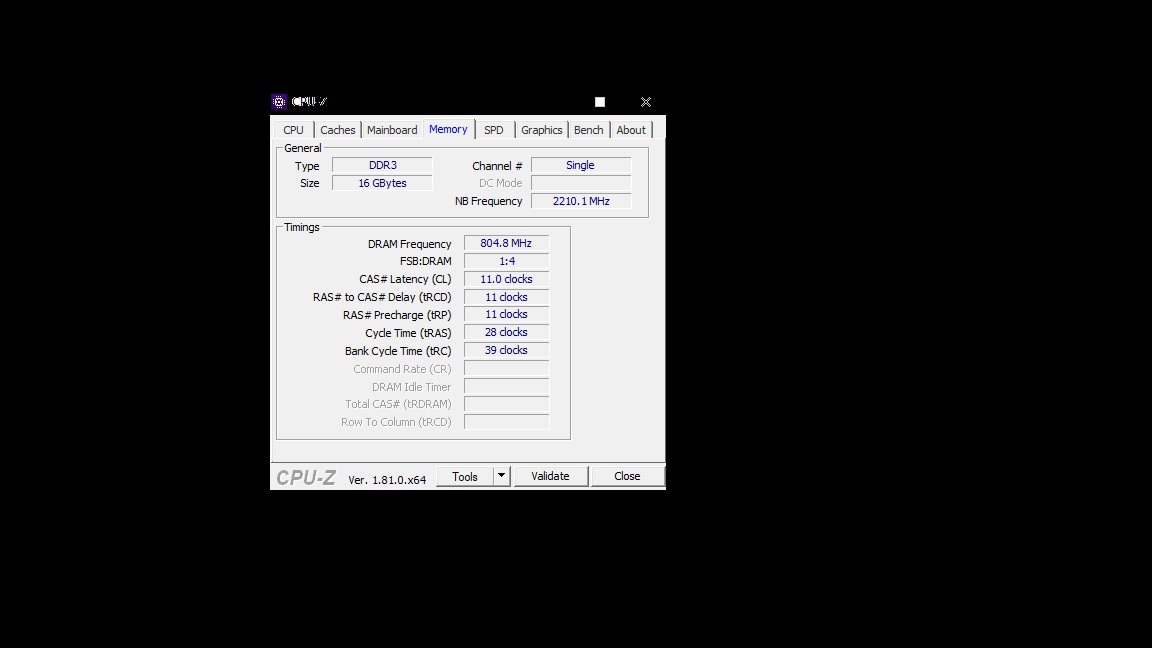Click the 'Channel #' label
Image resolution: width=1152 pixels, height=648 pixels.
pyautogui.click(x=497, y=166)
